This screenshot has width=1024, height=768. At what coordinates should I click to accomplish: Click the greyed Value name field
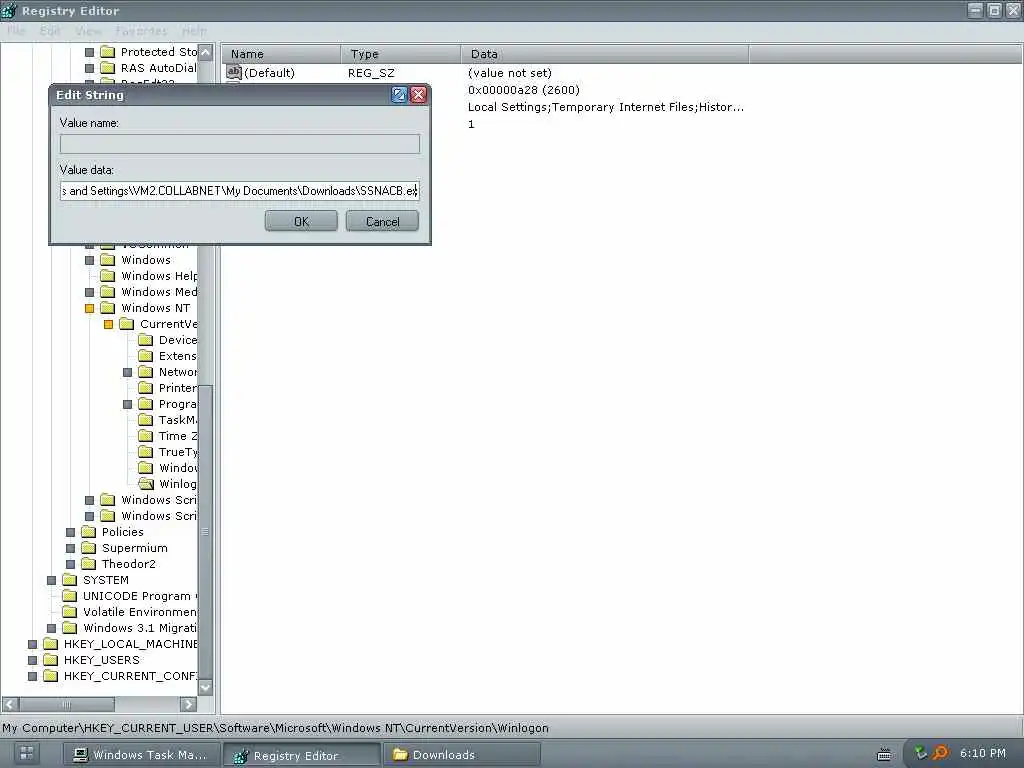point(240,144)
